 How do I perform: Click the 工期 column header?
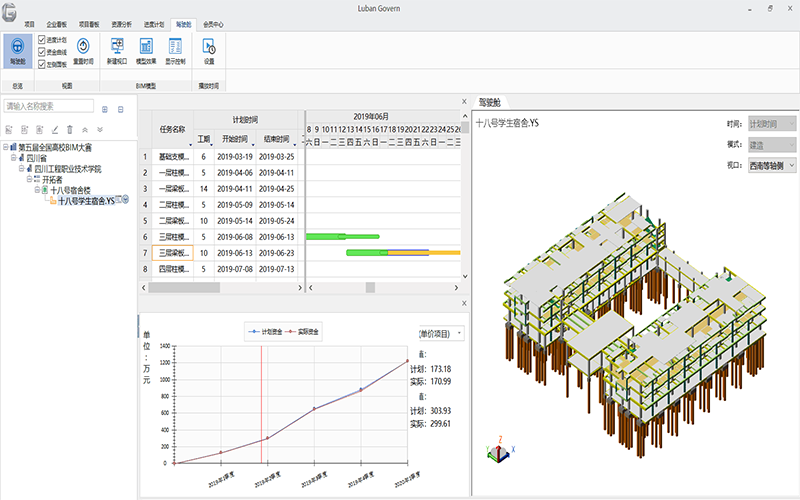tap(204, 139)
